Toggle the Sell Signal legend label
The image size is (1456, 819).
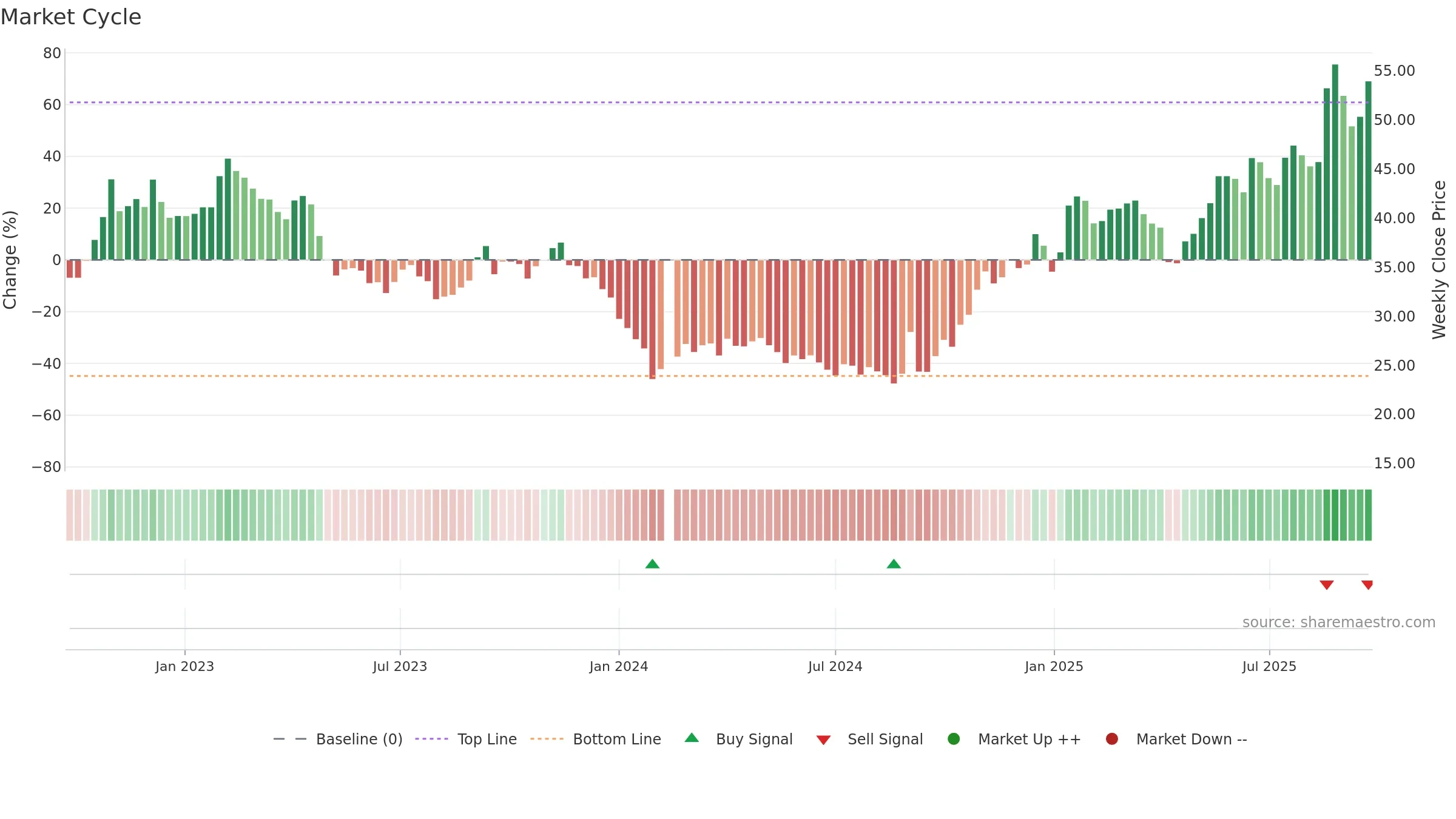pos(885,739)
